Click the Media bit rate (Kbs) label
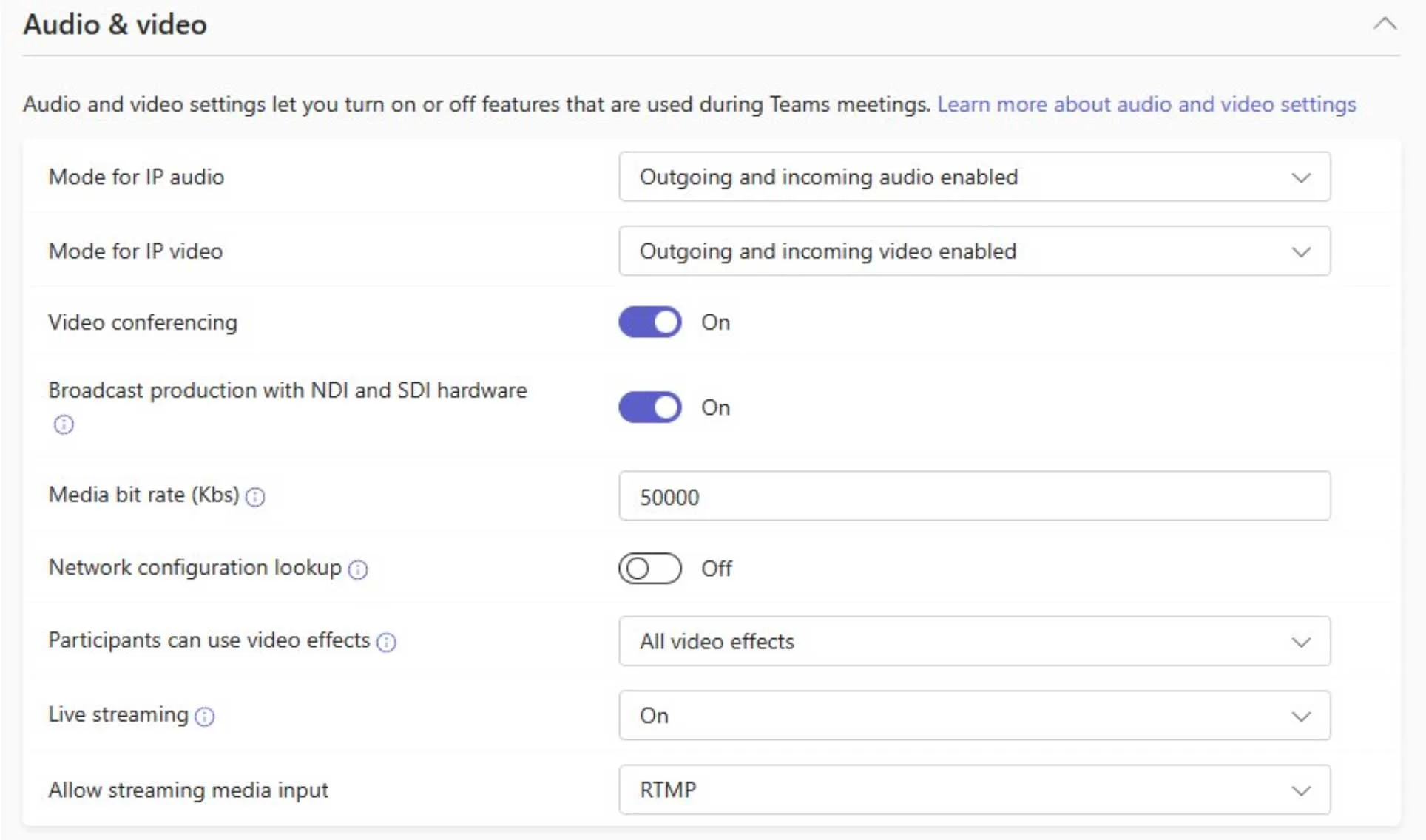The height and width of the screenshot is (840, 1426). (x=143, y=495)
